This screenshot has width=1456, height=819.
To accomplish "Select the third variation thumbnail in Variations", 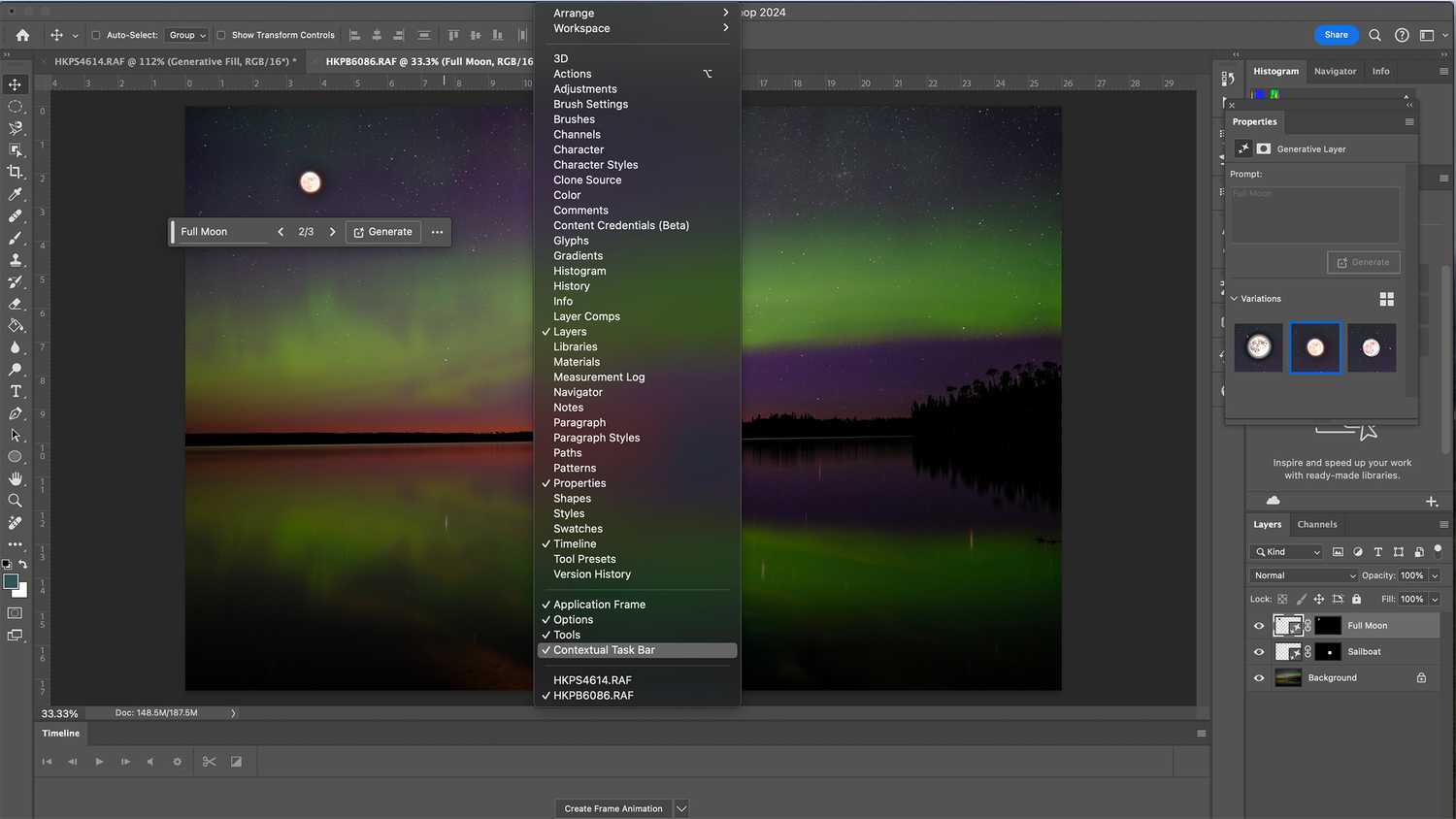I will (1372, 347).
